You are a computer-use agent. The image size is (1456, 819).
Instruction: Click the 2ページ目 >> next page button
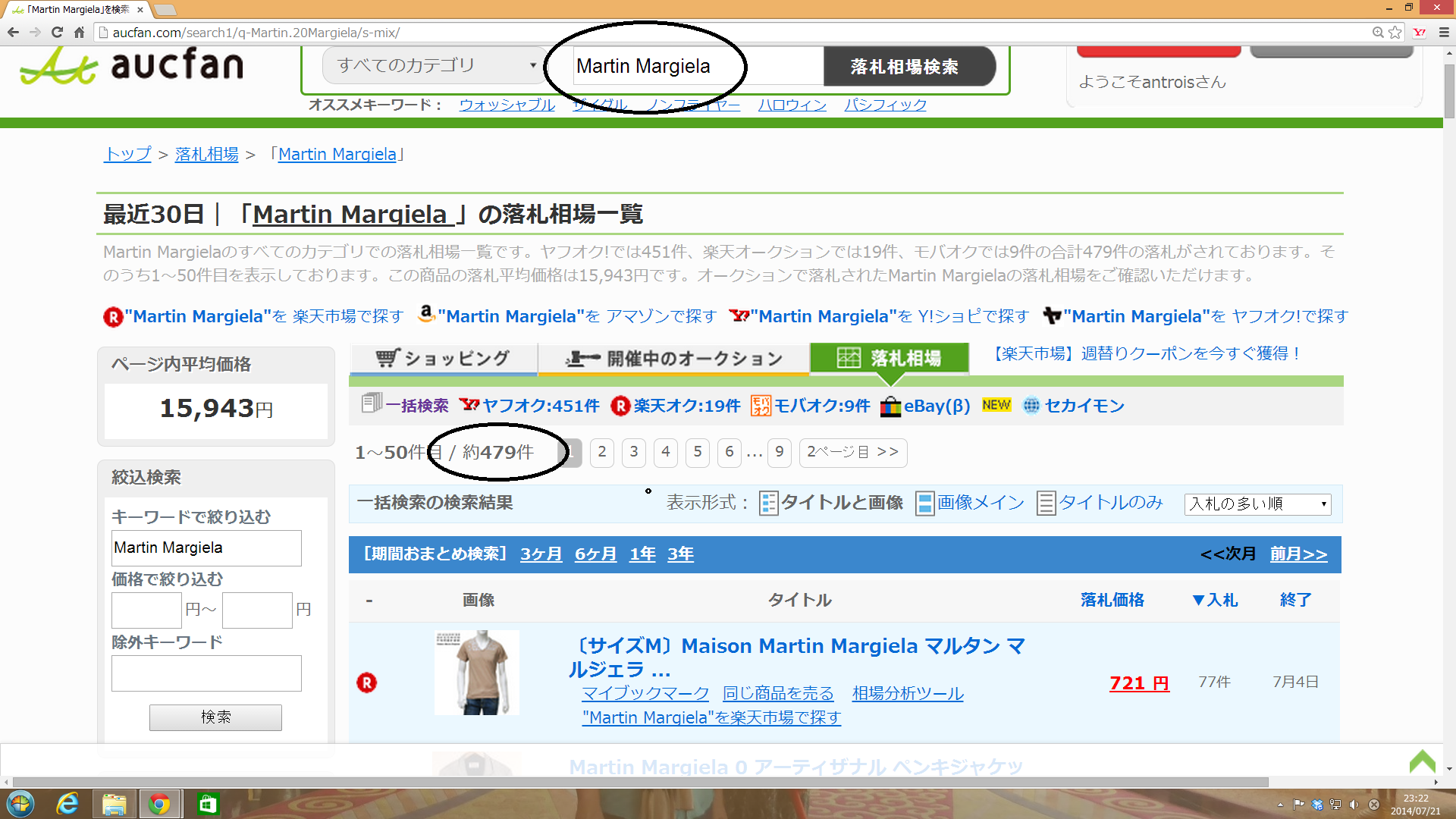point(853,453)
